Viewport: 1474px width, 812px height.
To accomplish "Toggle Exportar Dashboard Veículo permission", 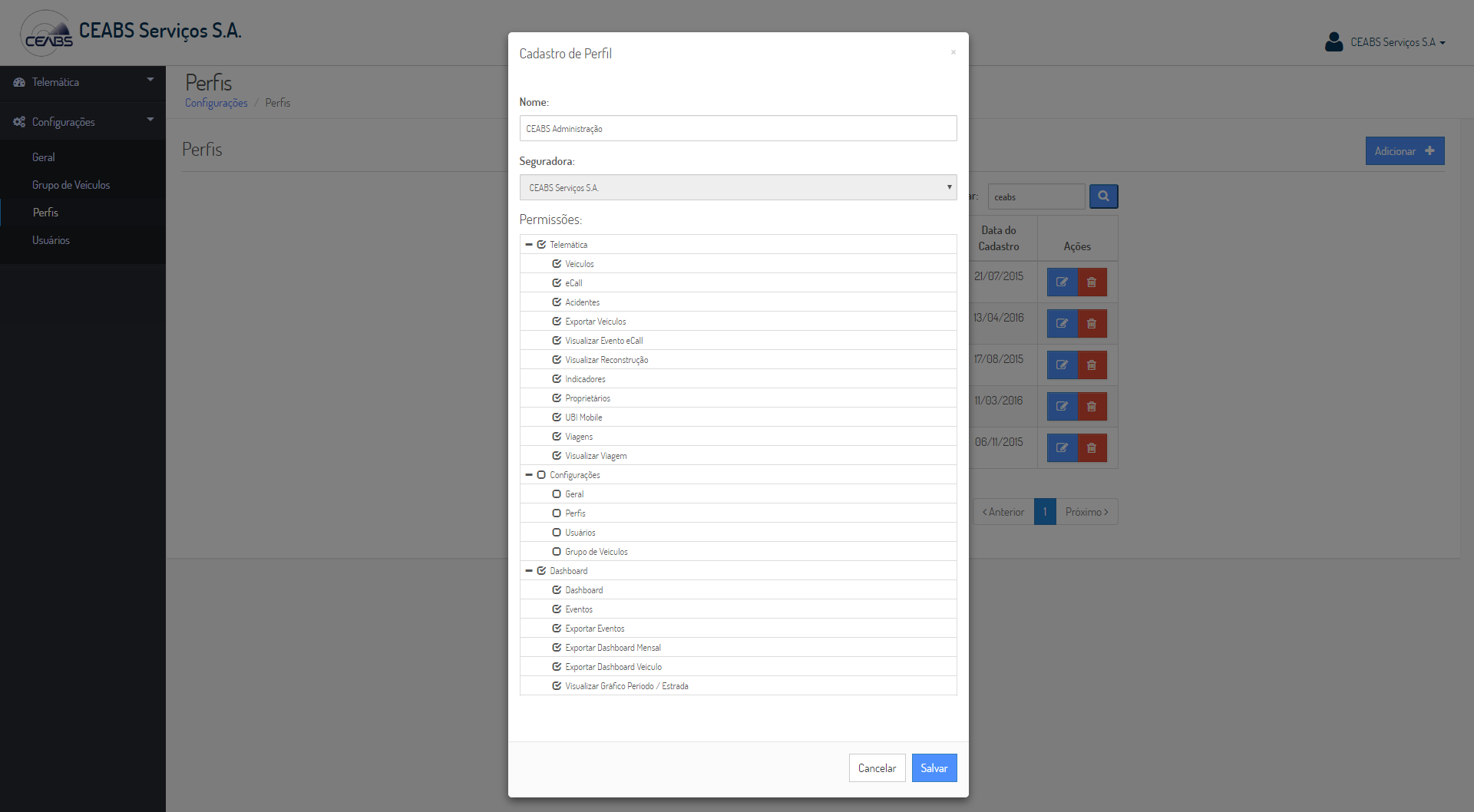I will point(557,666).
